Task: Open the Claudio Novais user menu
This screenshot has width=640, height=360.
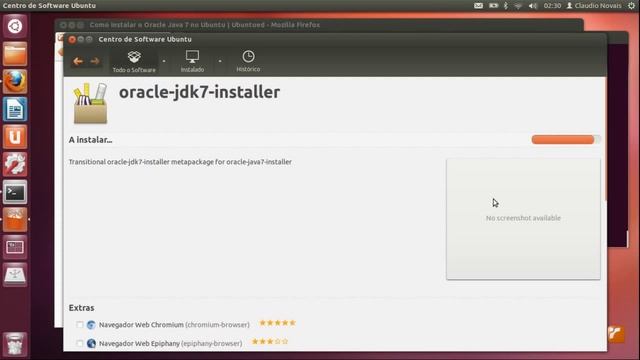Action: pos(594,6)
